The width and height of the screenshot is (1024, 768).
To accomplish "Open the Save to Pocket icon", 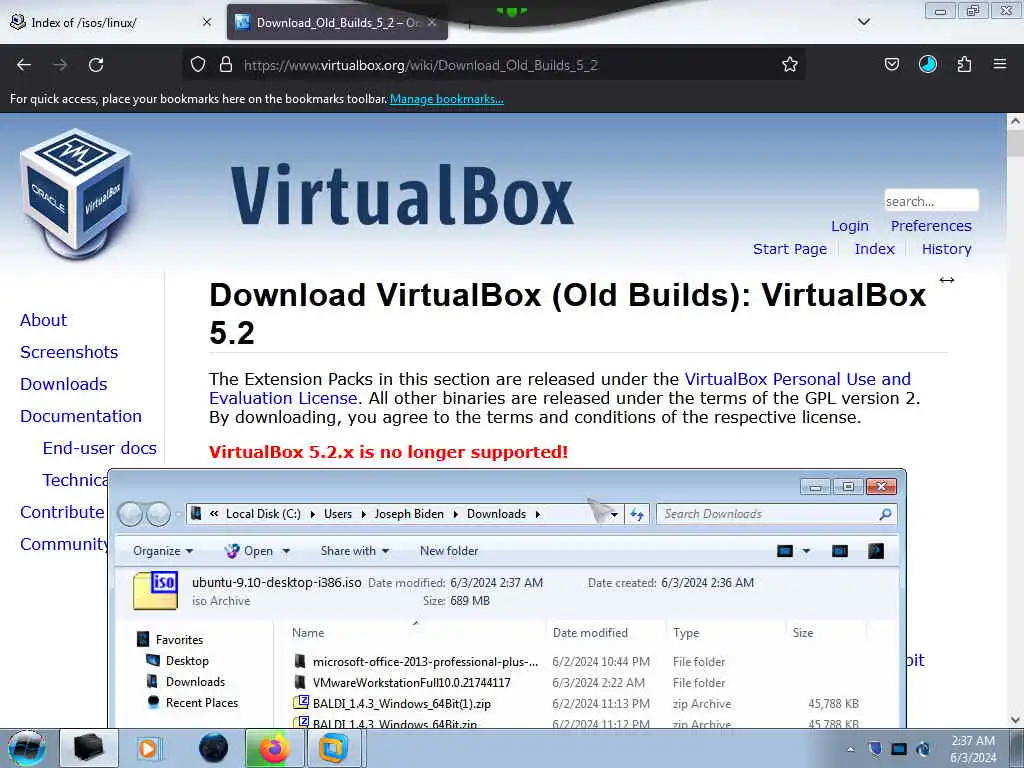I will pos(892,64).
